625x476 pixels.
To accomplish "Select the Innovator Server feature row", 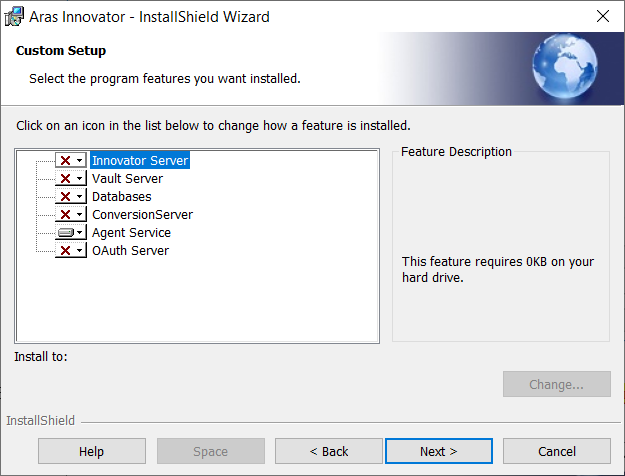I will tap(140, 160).
